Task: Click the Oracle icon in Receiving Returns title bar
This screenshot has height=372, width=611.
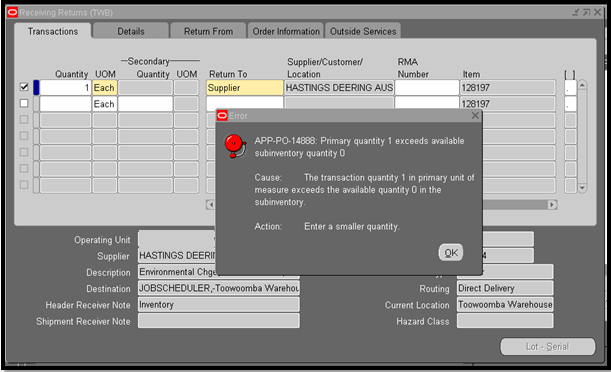Action: (12, 12)
